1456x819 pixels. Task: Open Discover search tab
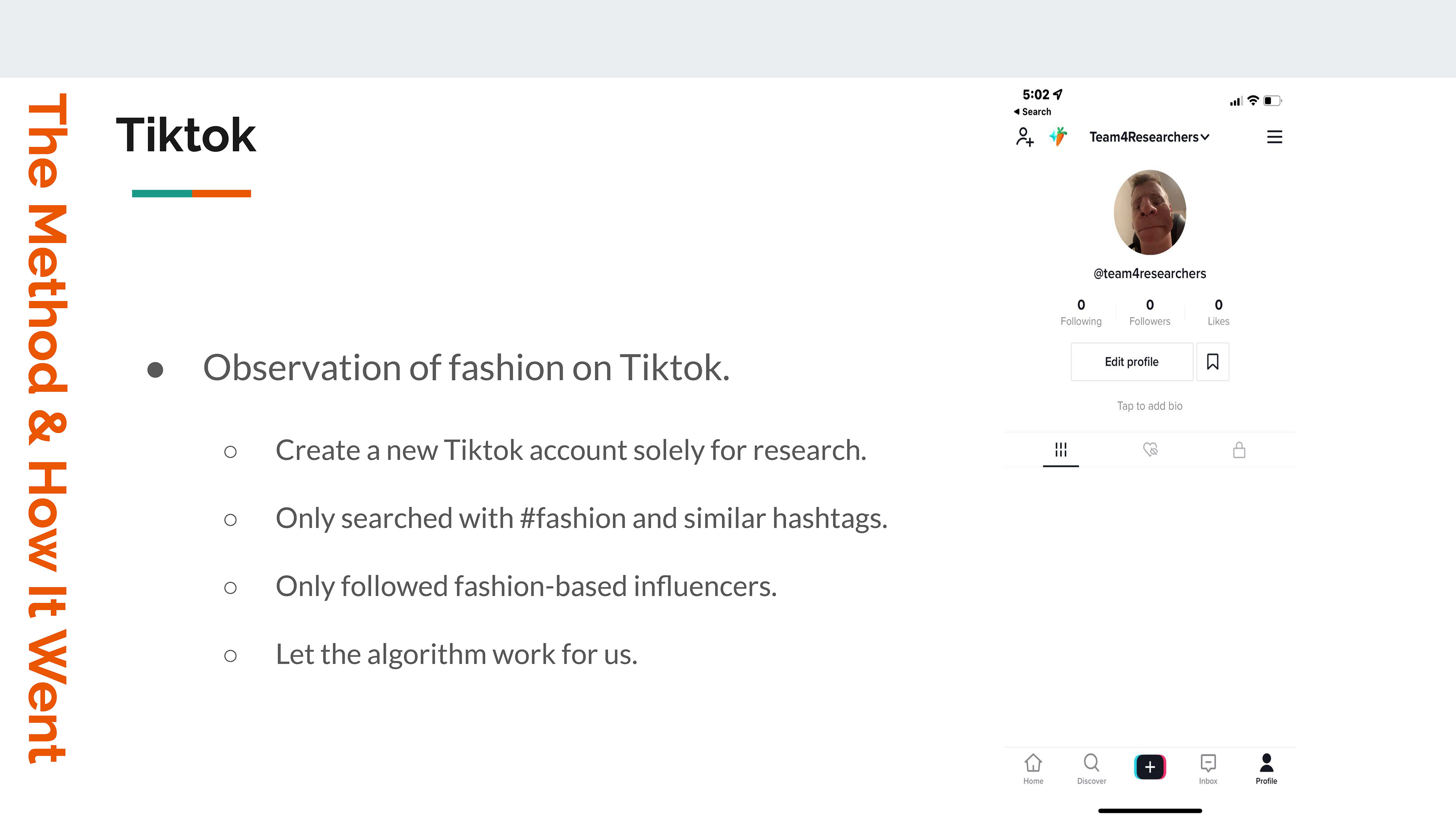click(1092, 769)
